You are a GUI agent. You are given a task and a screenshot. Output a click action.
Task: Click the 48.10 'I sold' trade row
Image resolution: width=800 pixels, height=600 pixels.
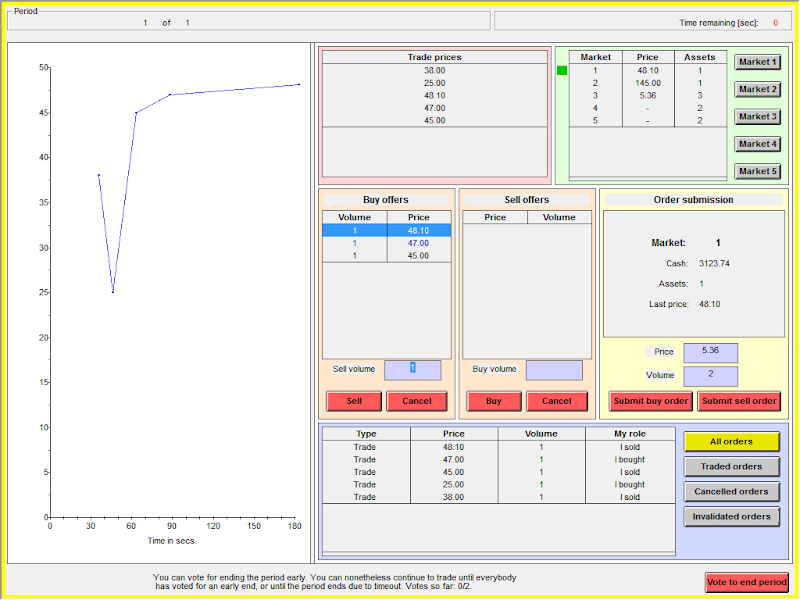coord(499,447)
